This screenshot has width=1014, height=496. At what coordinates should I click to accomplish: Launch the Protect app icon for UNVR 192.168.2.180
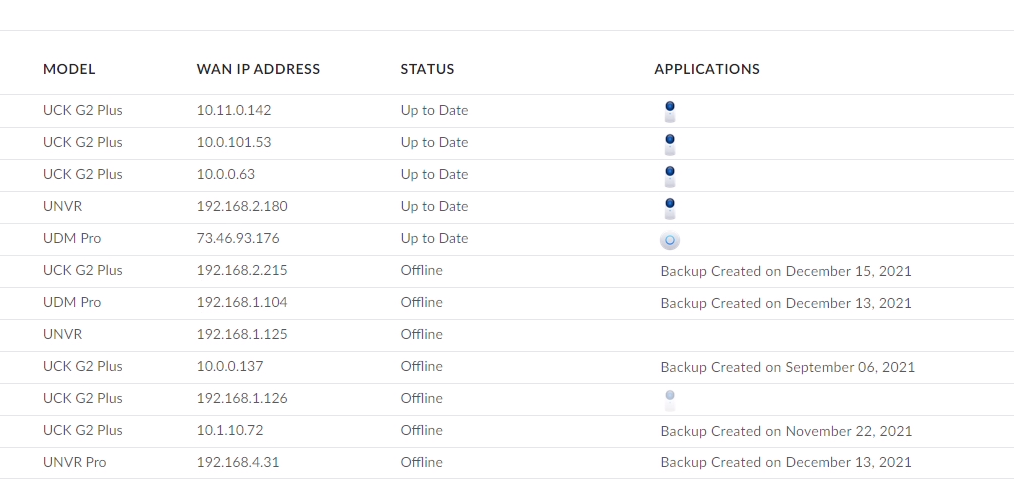click(670, 207)
